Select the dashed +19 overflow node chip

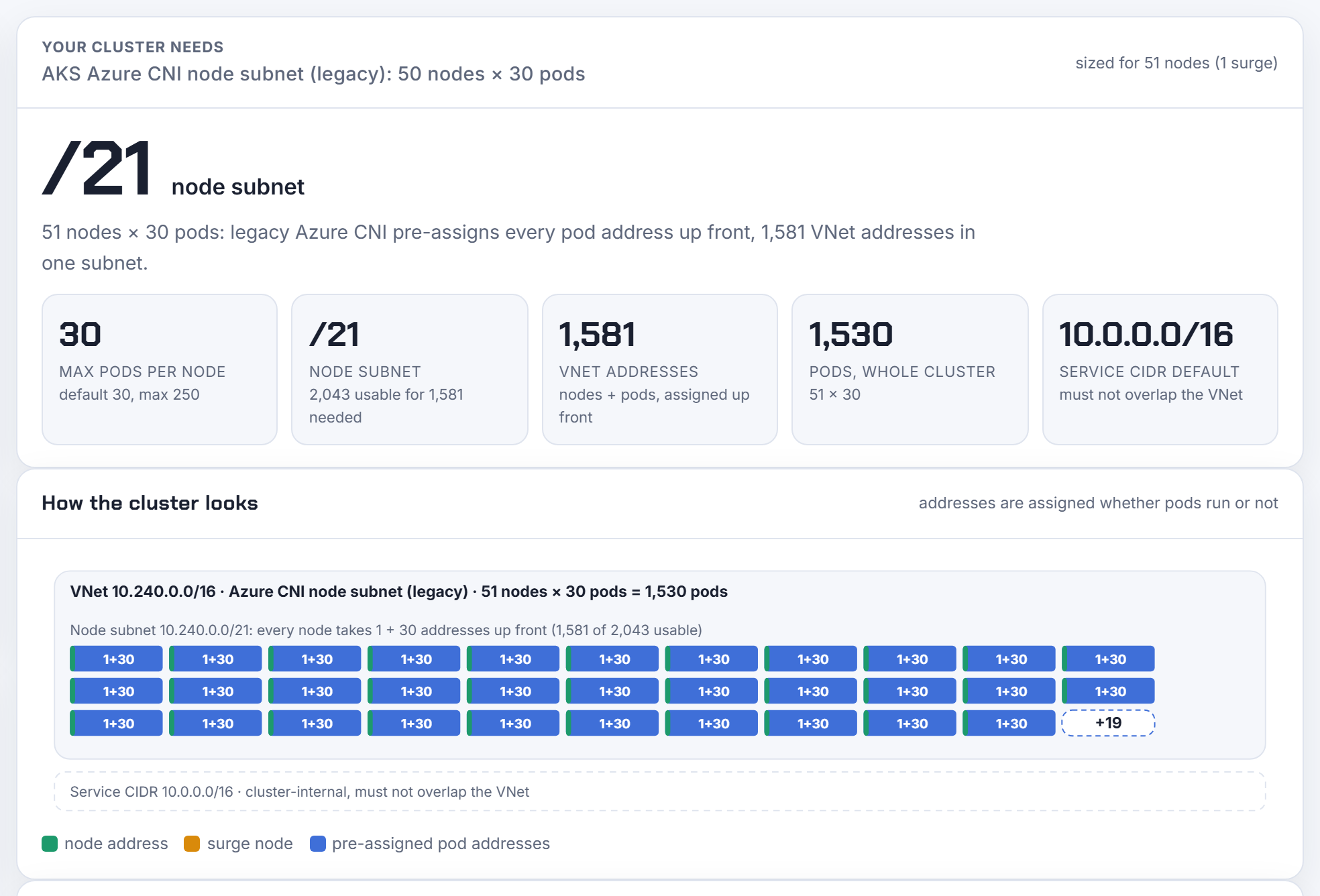(x=1108, y=723)
